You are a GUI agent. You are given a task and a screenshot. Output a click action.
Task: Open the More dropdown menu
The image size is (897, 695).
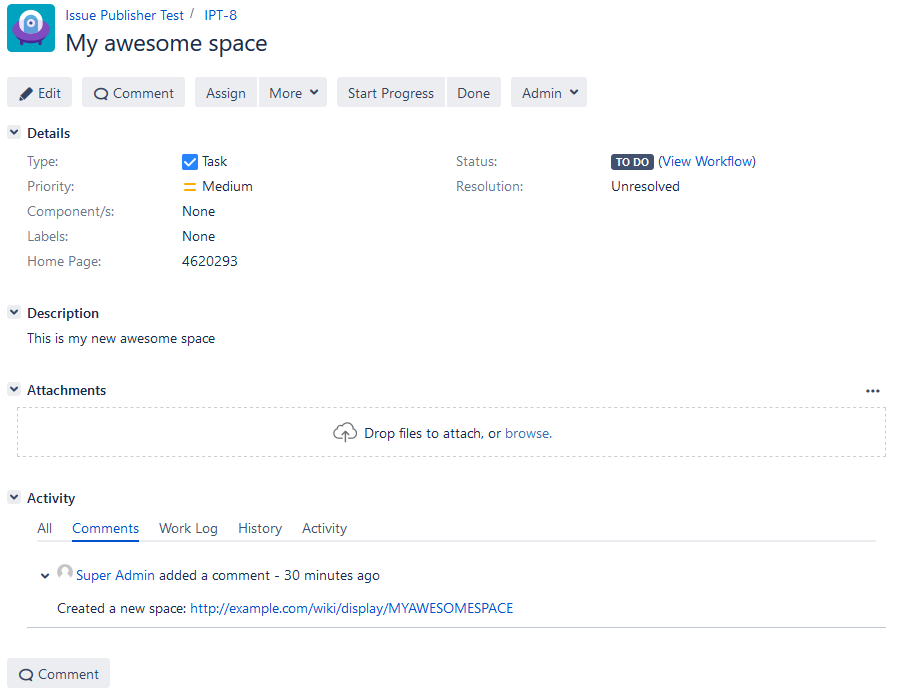(x=294, y=93)
